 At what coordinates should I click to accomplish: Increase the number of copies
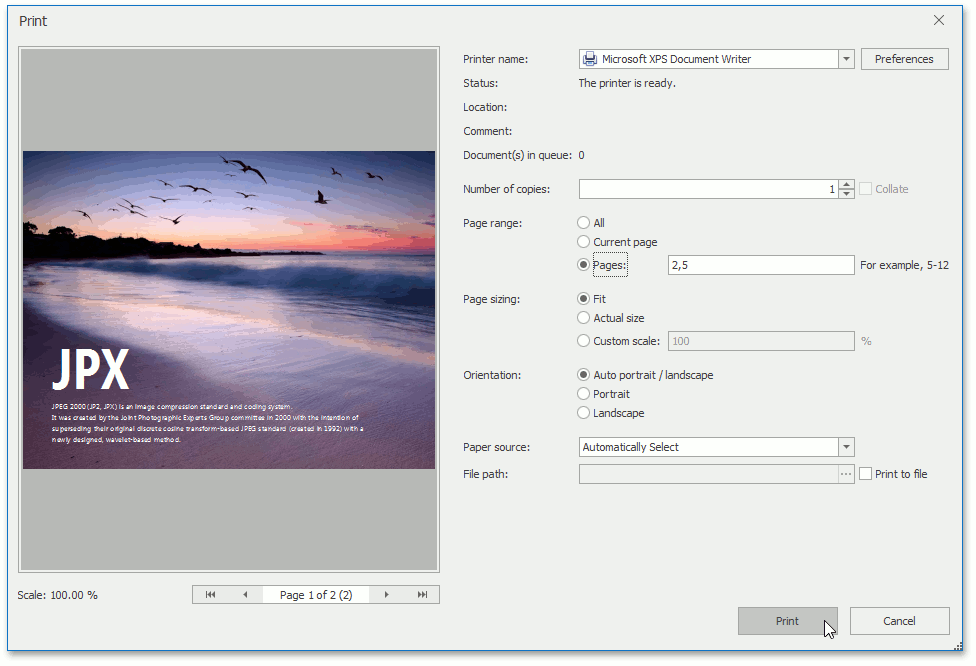point(846,183)
